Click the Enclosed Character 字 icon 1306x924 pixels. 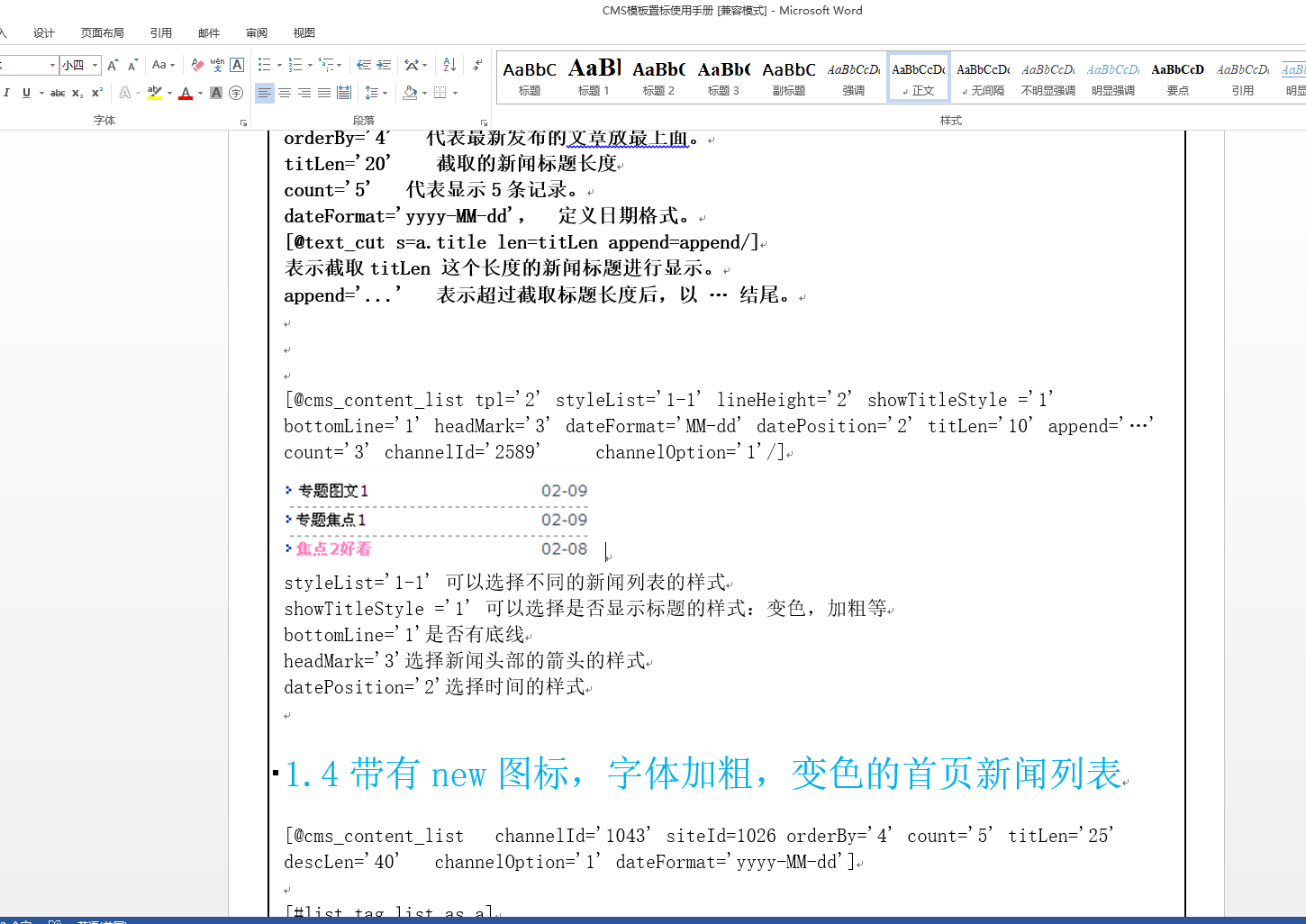pyautogui.click(x=236, y=93)
